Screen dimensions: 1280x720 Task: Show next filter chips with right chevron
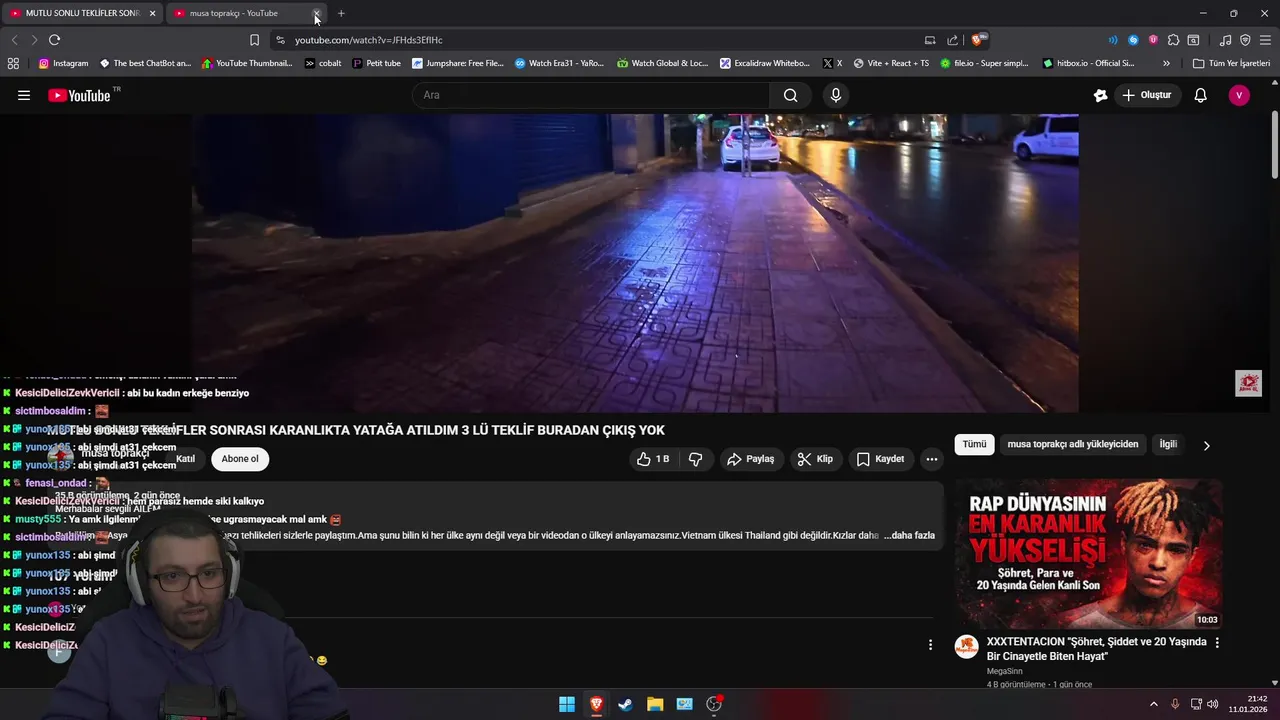pyautogui.click(x=1206, y=445)
